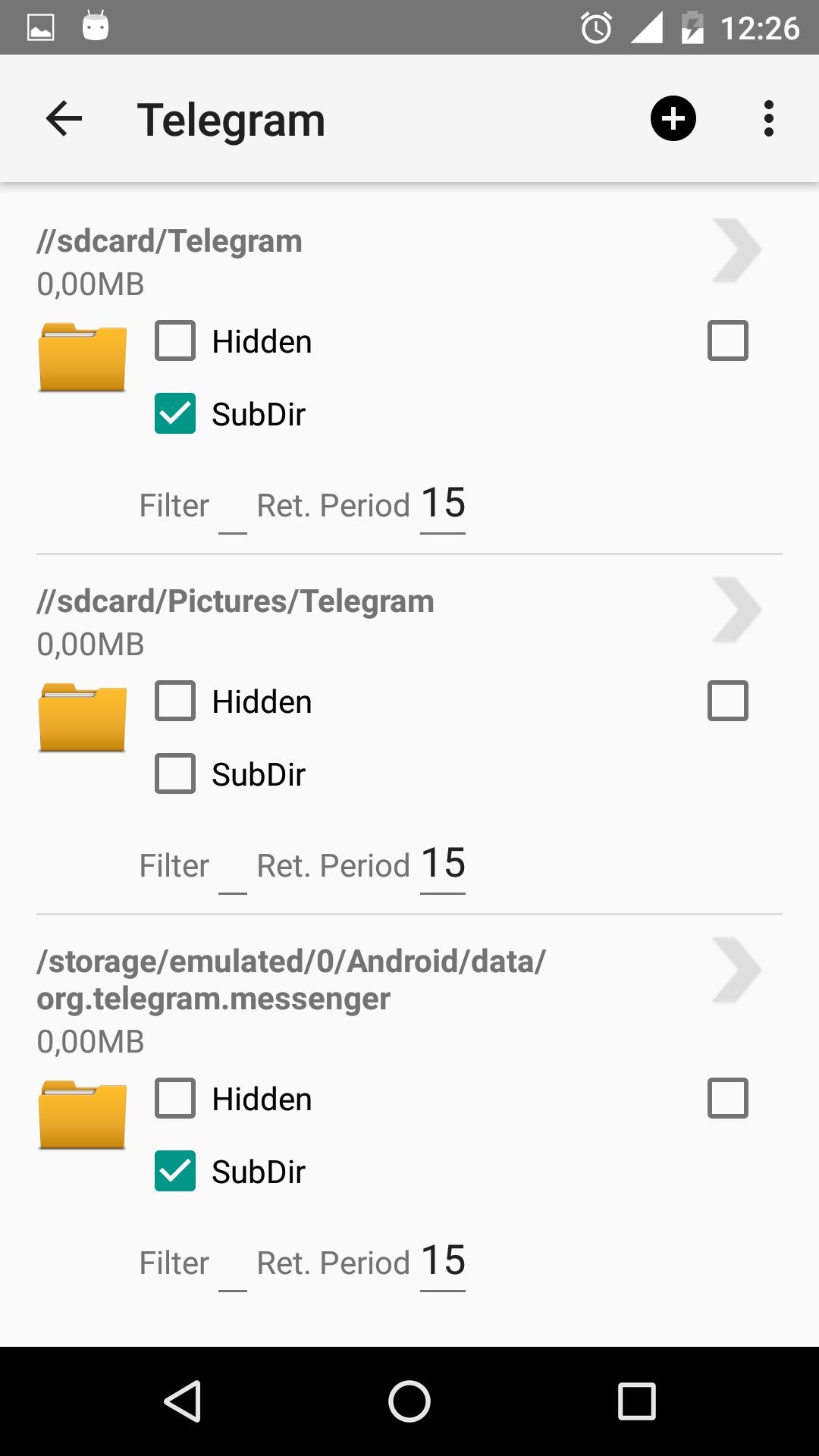
Task: Tap the alarm icon in status bar
Action: (x=596, y=29)
